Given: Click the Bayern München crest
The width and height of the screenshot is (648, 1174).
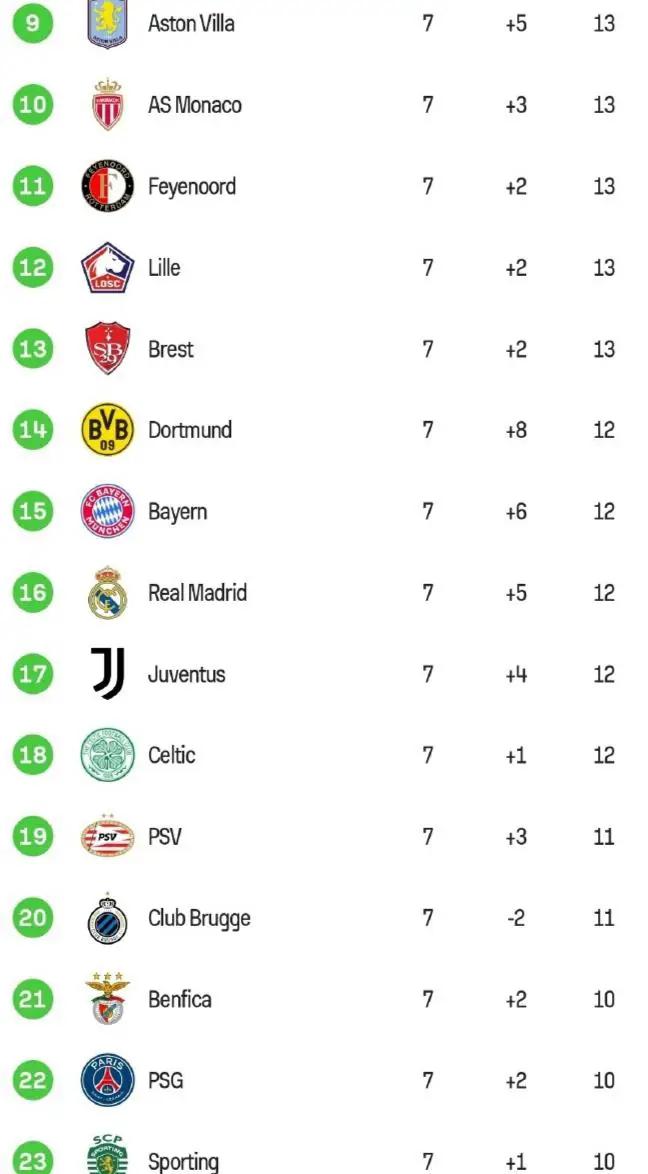Looking at the screenshot, I should pos(107,512).
